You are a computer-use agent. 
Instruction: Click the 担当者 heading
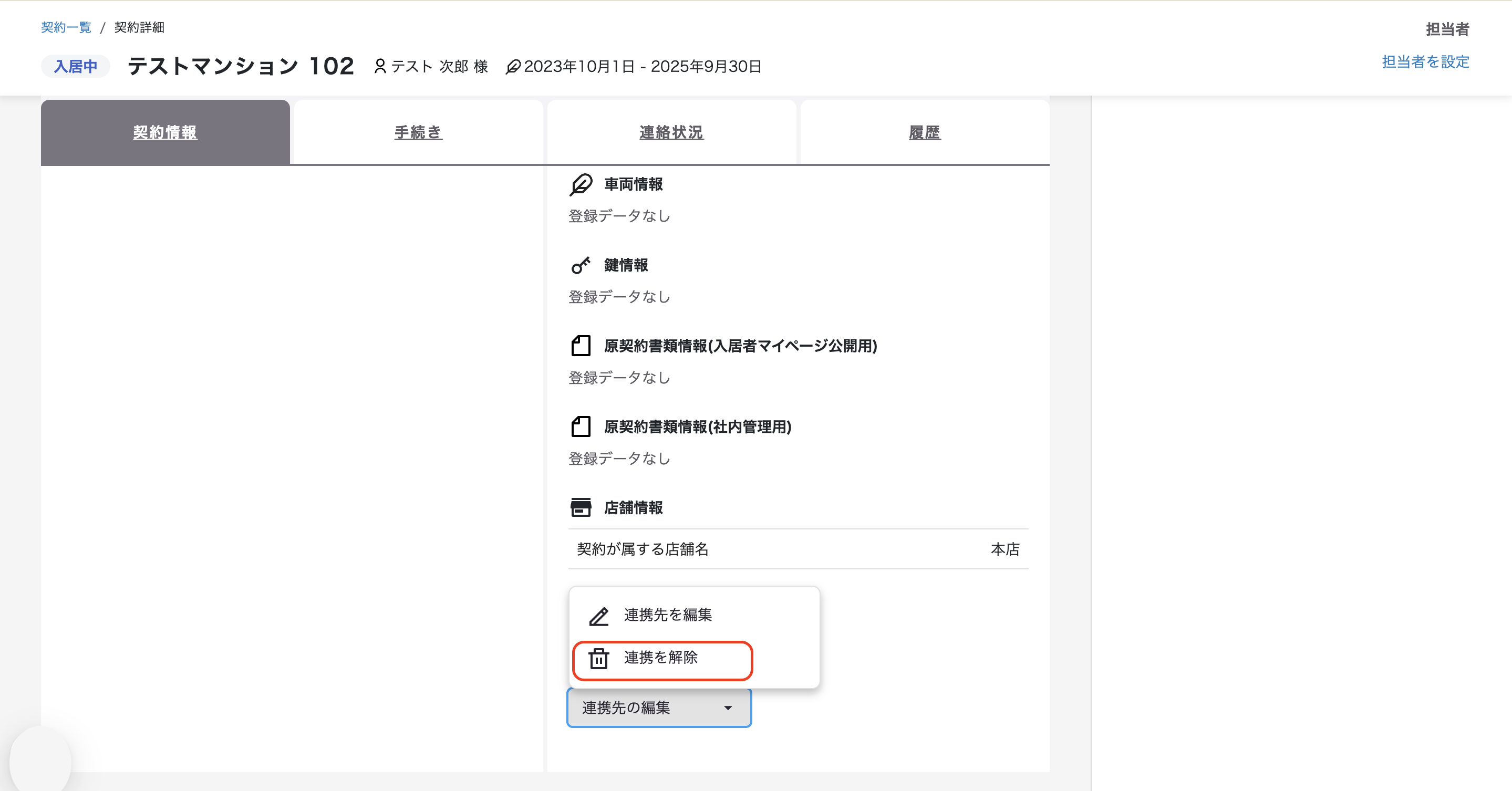[1447, 29]
